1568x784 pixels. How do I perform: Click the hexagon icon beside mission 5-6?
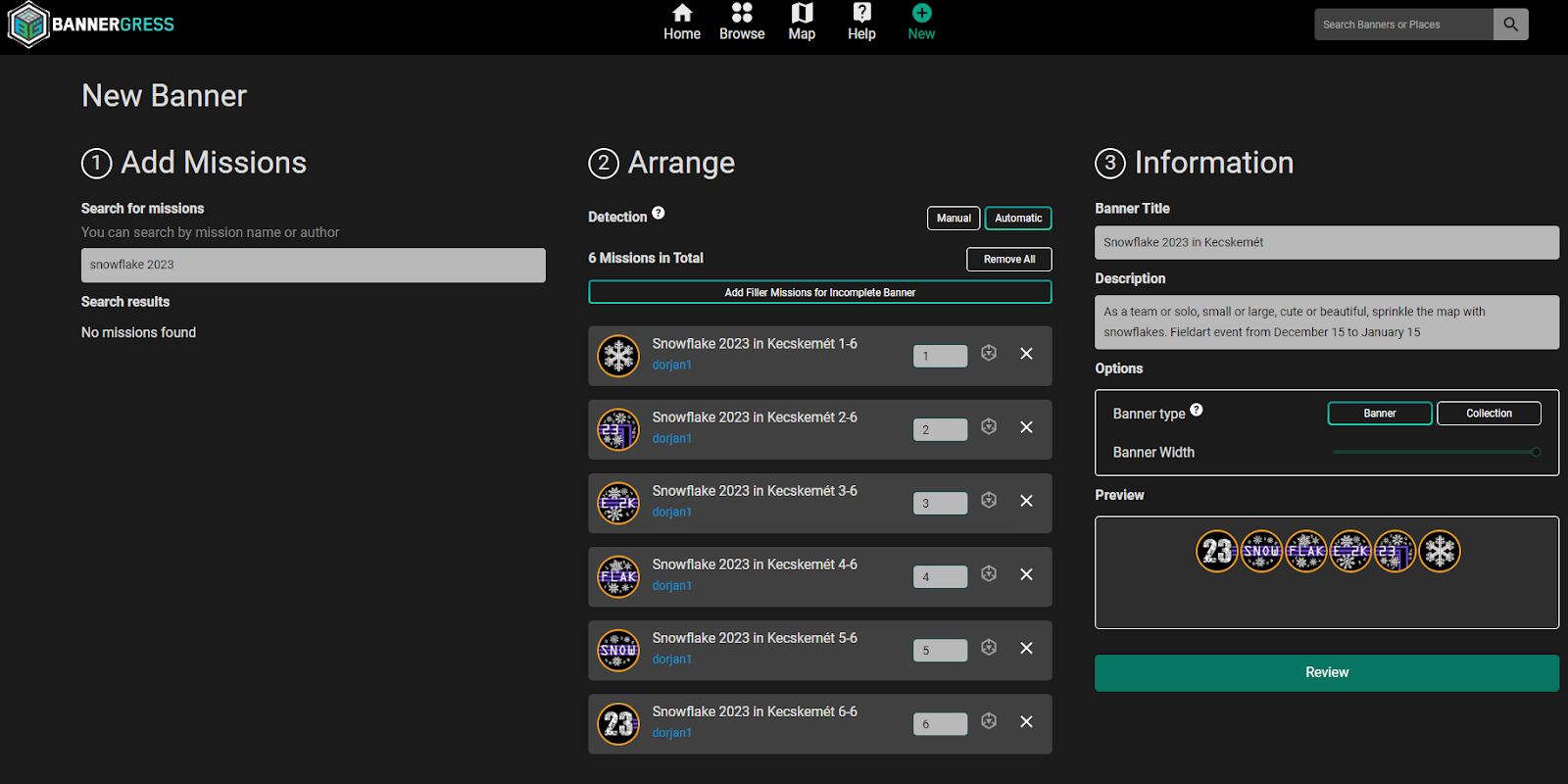[x=989, y=648]
